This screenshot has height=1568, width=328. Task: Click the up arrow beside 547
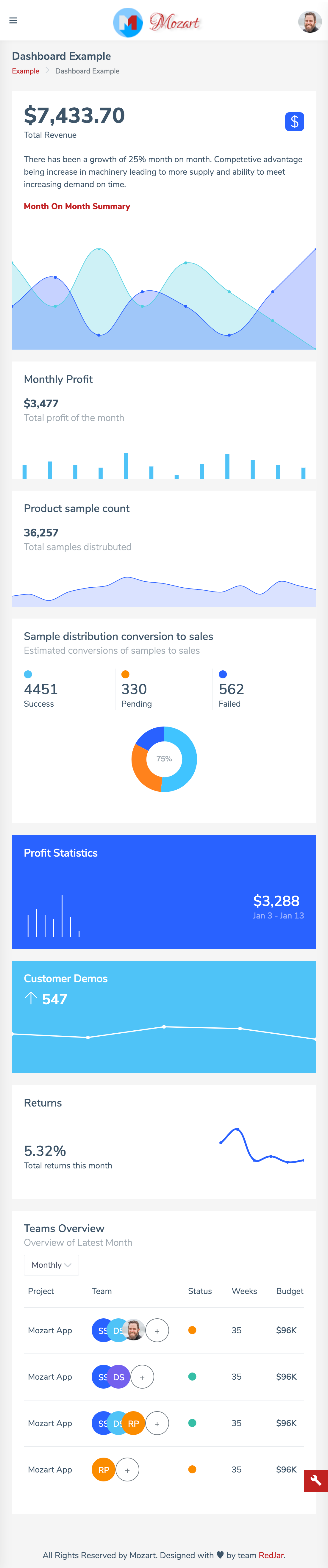30,998
